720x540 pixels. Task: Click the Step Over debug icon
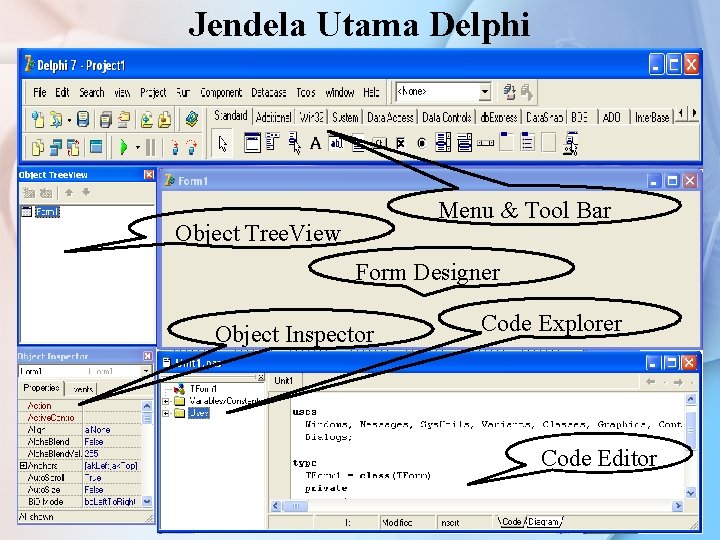[192, 147]
